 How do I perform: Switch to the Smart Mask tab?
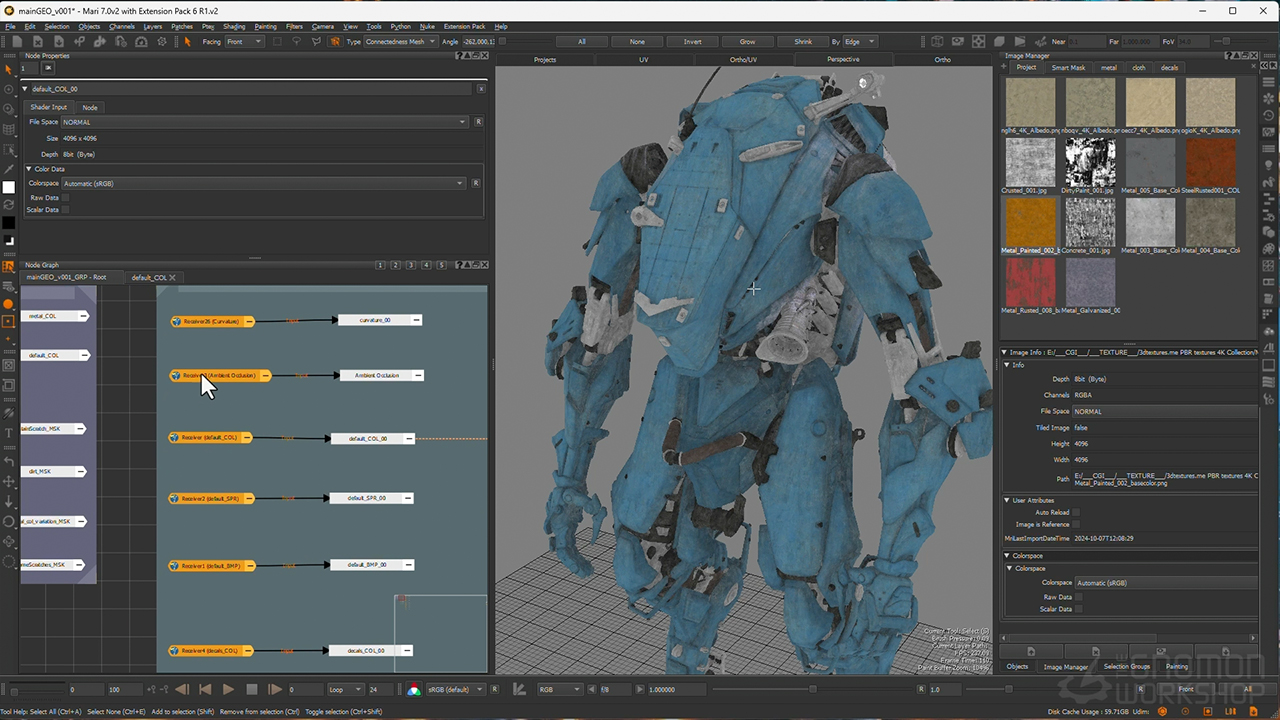tap(1068, 68)
